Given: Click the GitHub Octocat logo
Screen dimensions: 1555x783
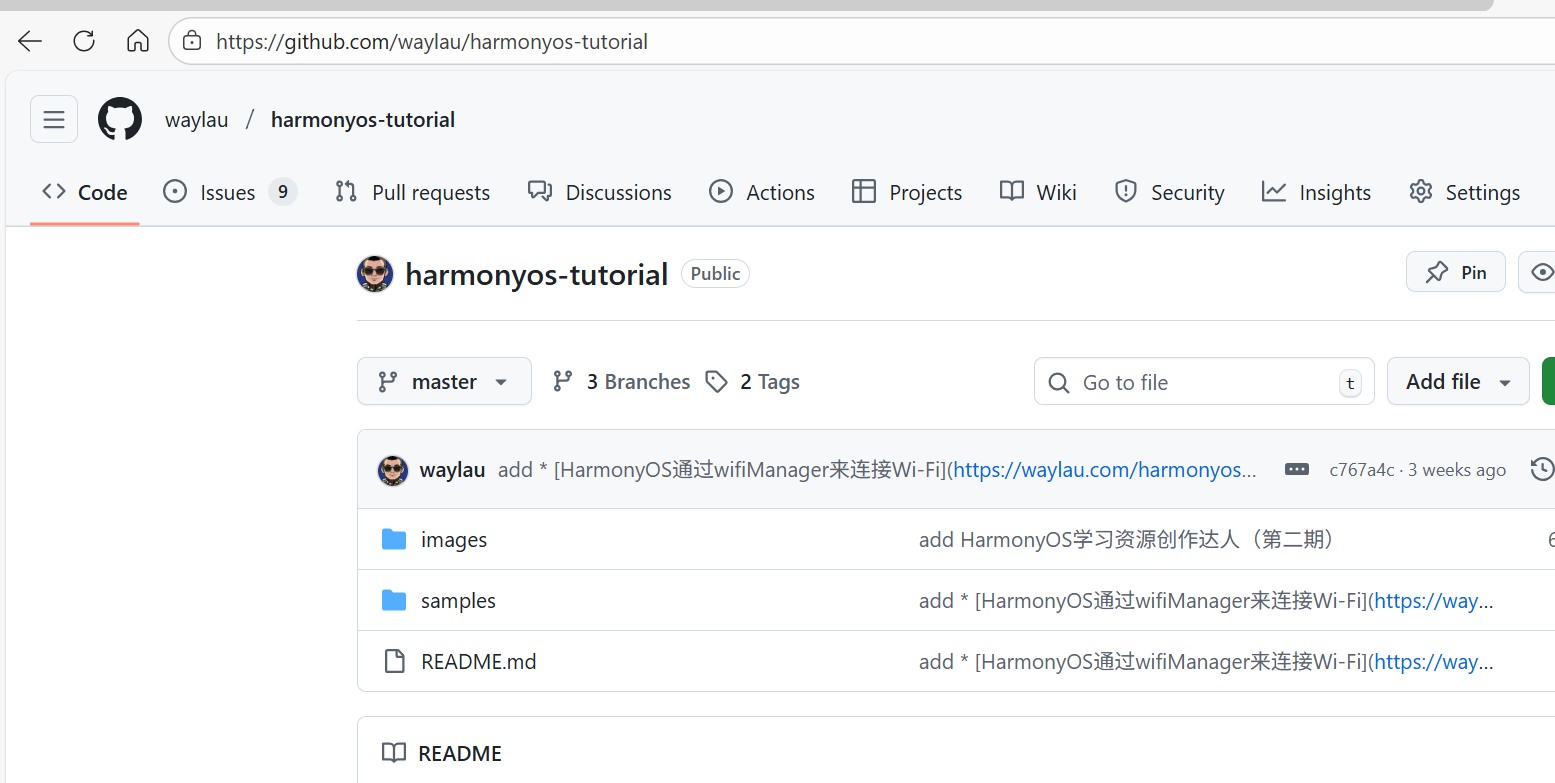Looking at the screenshot, I should pos(120,120).
